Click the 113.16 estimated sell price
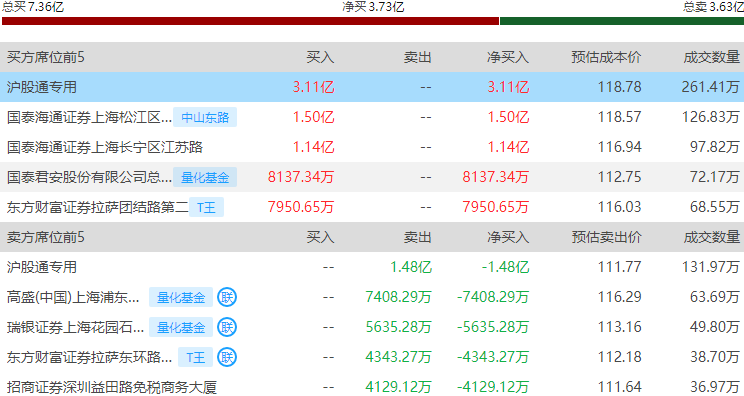744x396 pixels. [x=619, y=327]
